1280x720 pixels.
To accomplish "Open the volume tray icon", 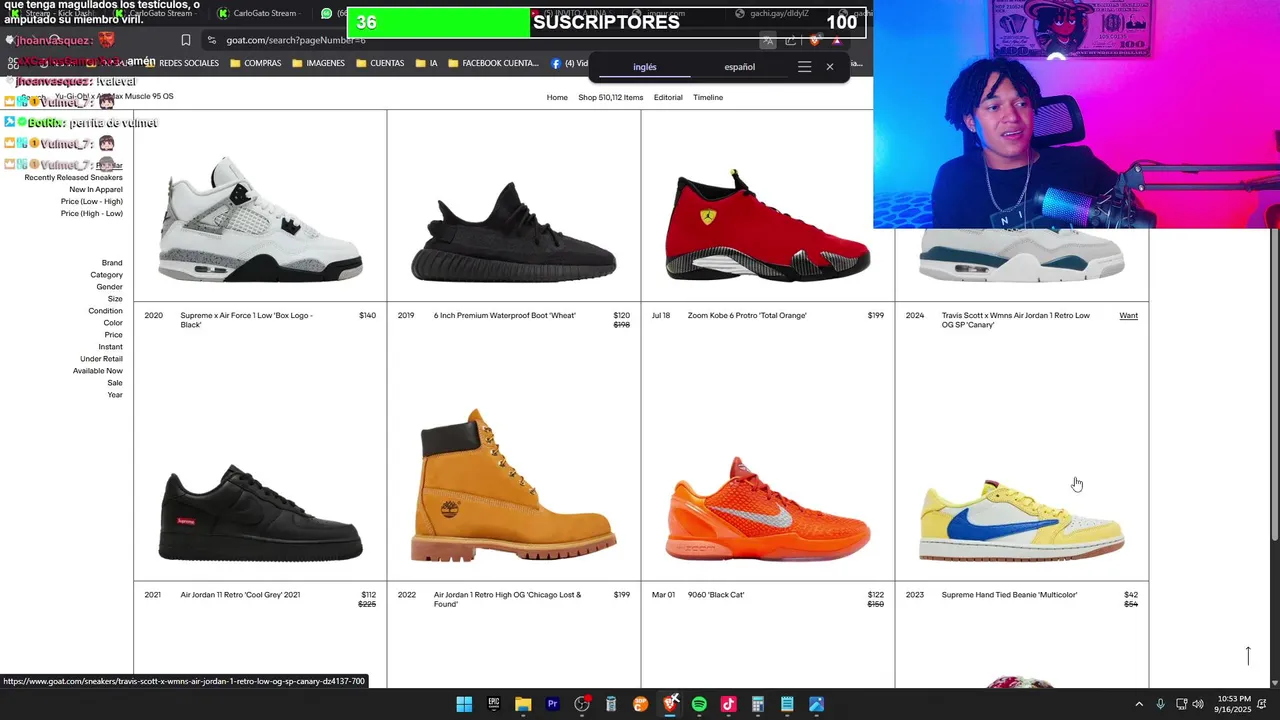I will pos(1198,704).
